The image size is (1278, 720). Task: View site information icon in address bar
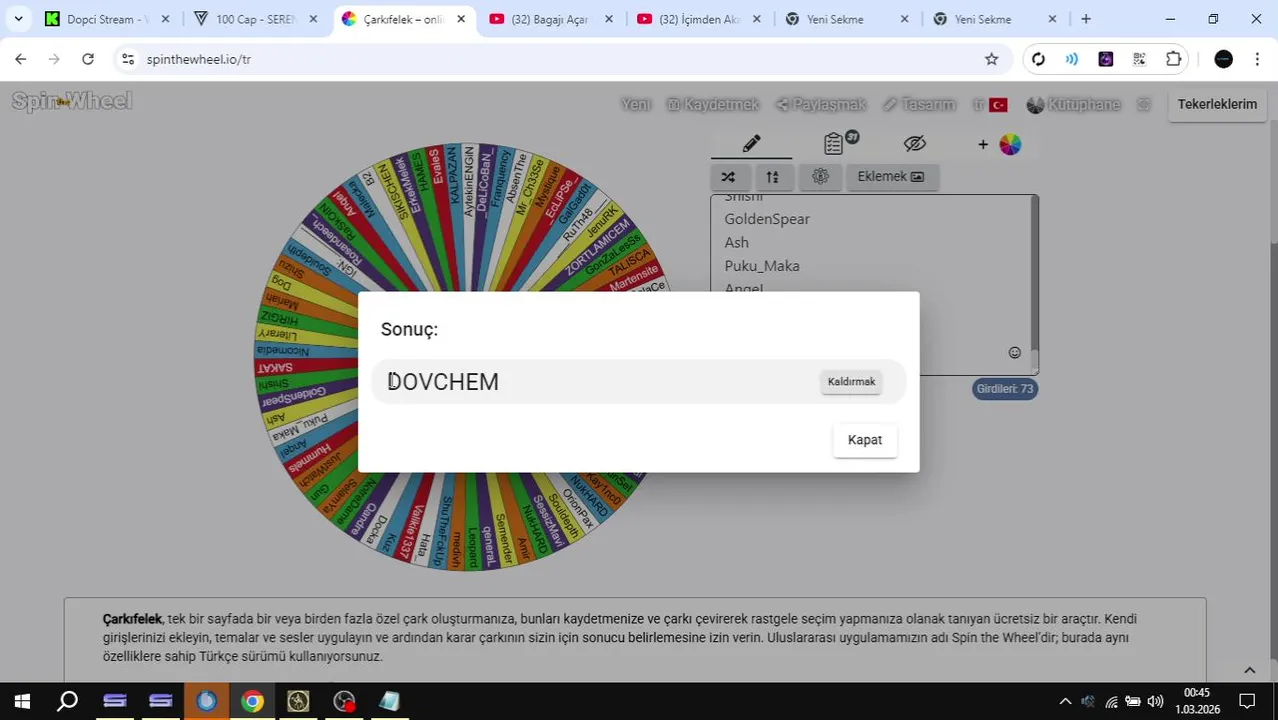tap(127, 59)
